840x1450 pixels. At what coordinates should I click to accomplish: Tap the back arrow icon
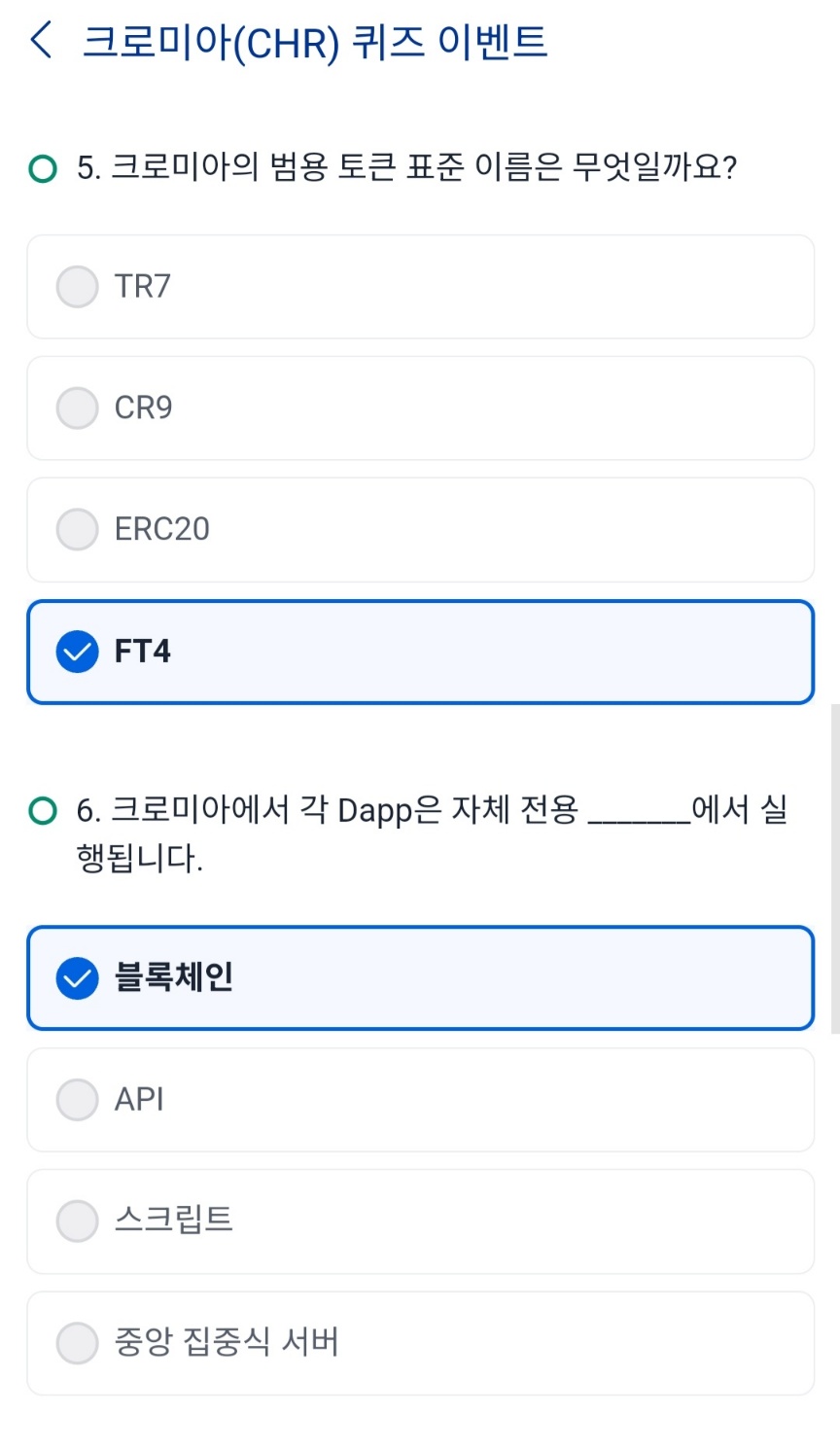click(x=42, y=41)
